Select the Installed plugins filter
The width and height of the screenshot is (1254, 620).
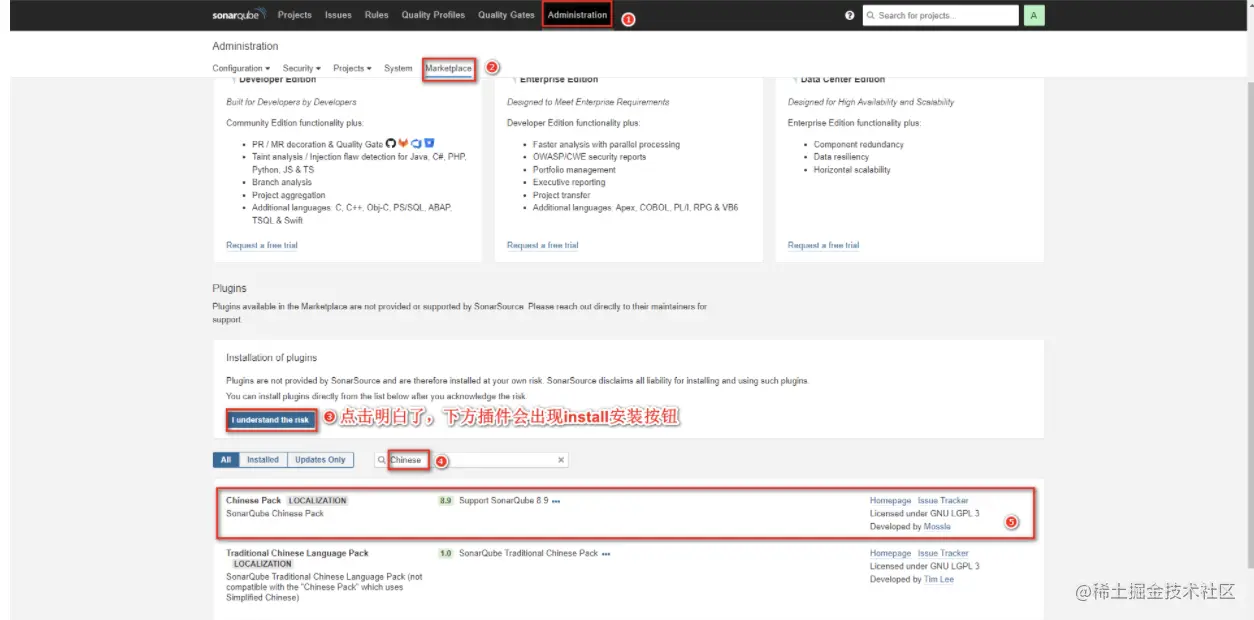click(x=263, y=460)
